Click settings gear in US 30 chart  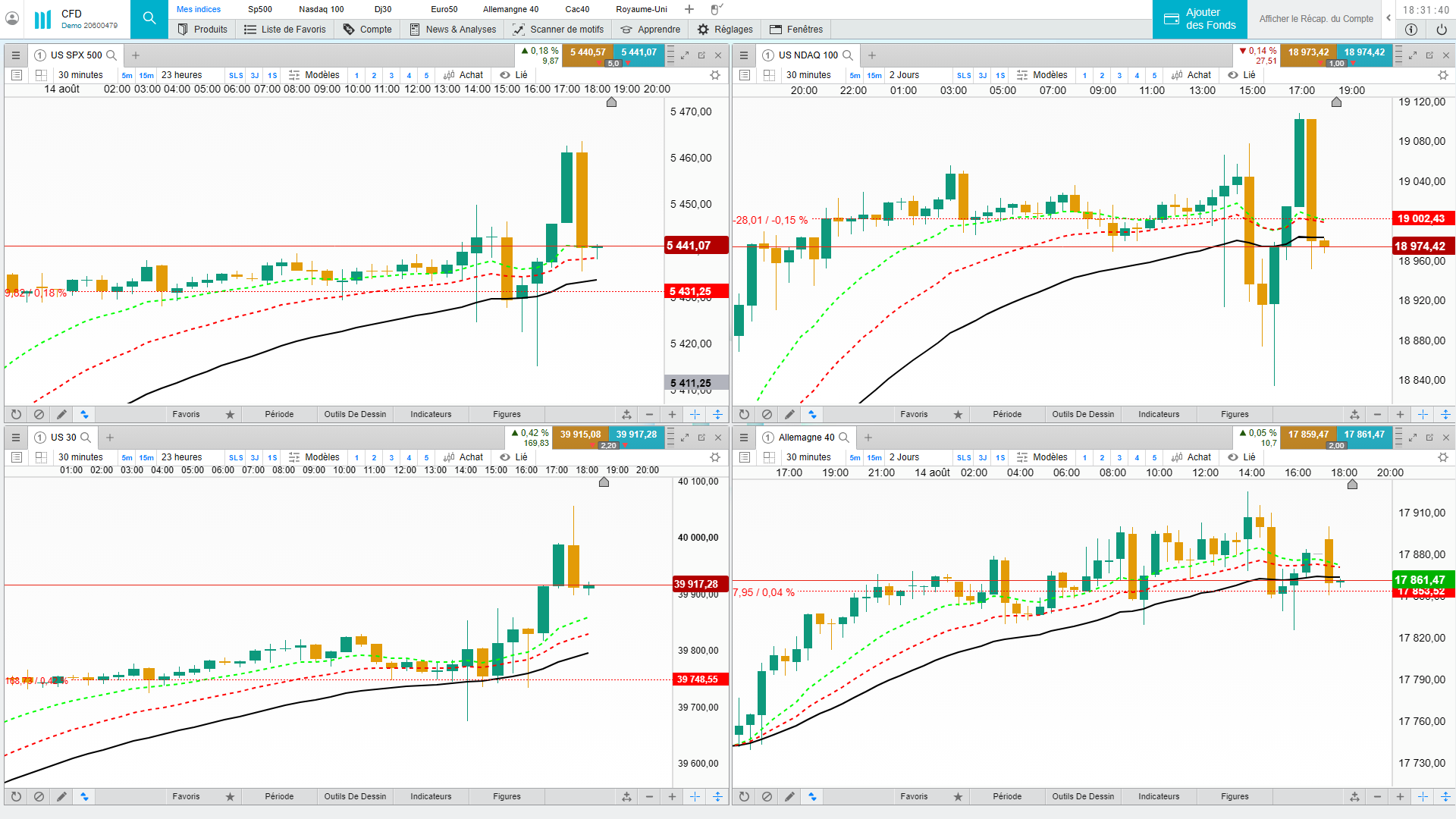coord(714,457)
